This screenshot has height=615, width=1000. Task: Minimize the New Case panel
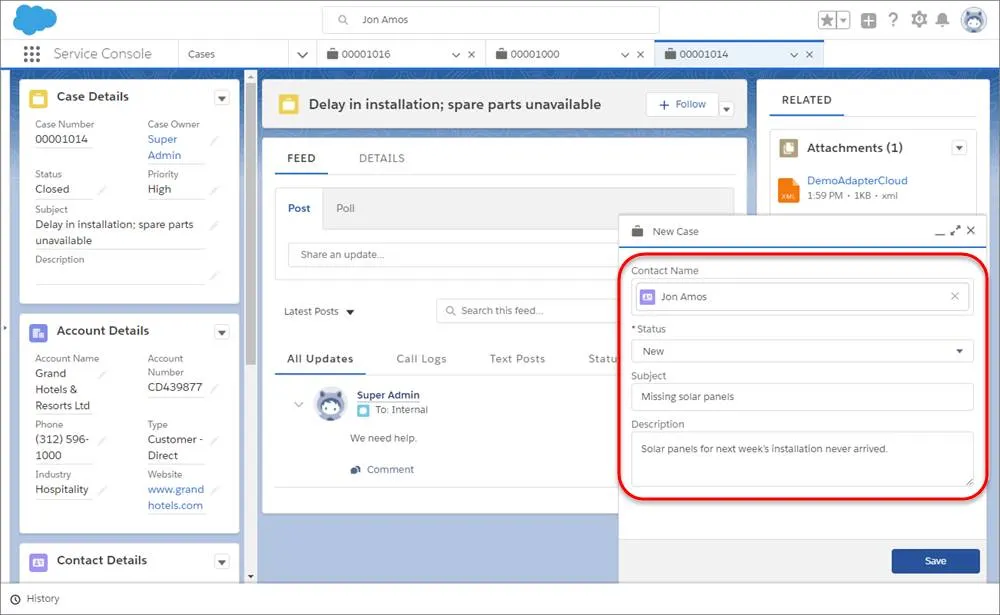click(939, 232)
